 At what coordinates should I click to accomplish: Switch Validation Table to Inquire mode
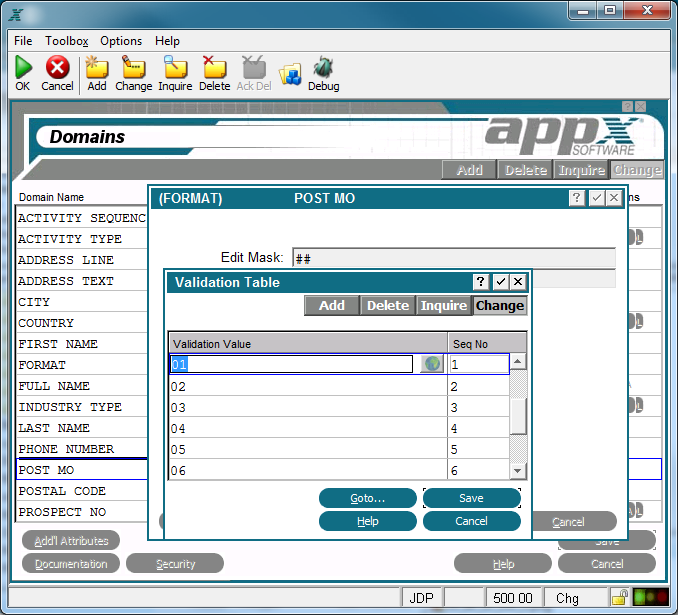pos(444,305)
